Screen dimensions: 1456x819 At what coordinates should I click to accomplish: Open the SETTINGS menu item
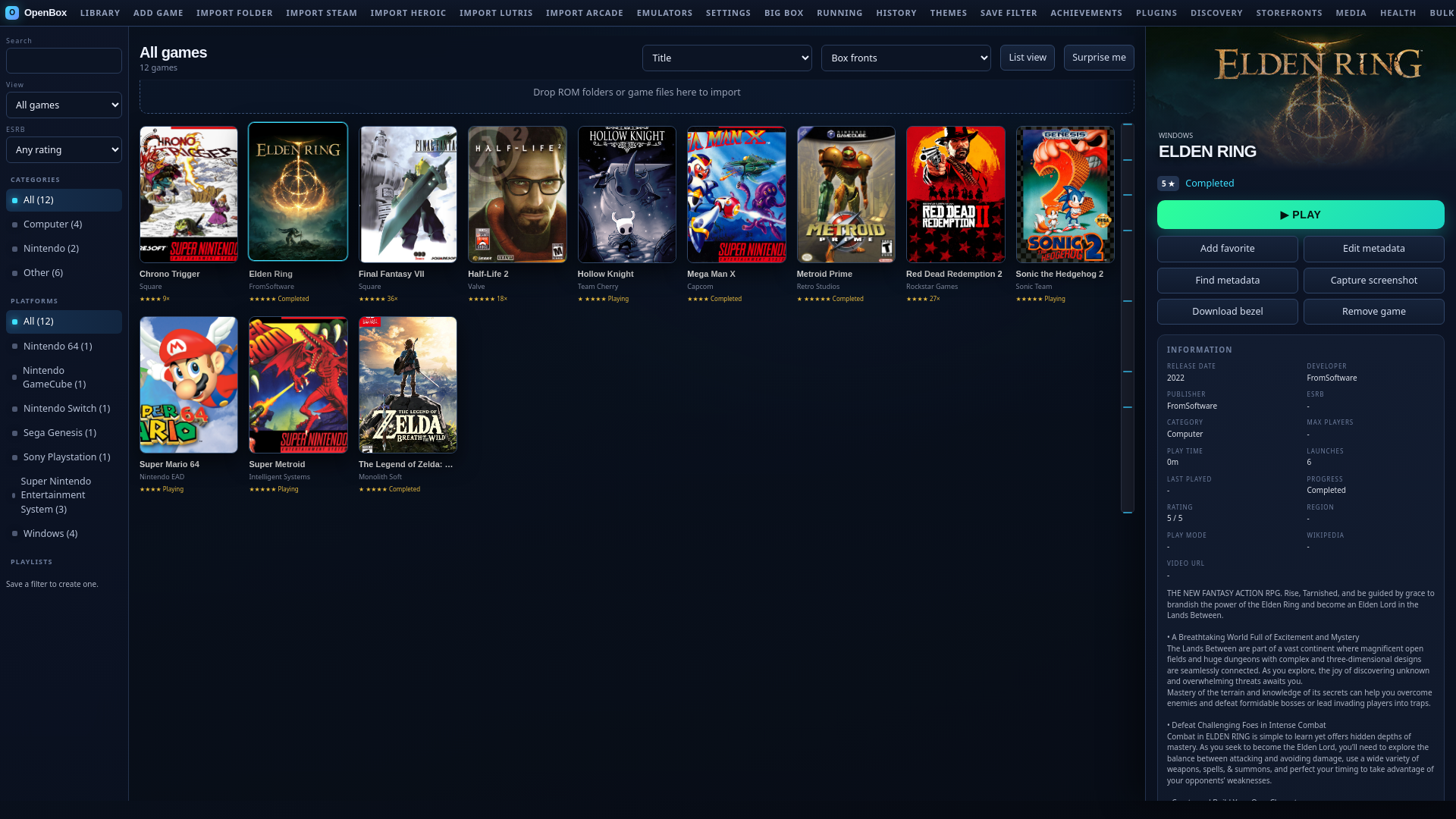coord(728,13)
